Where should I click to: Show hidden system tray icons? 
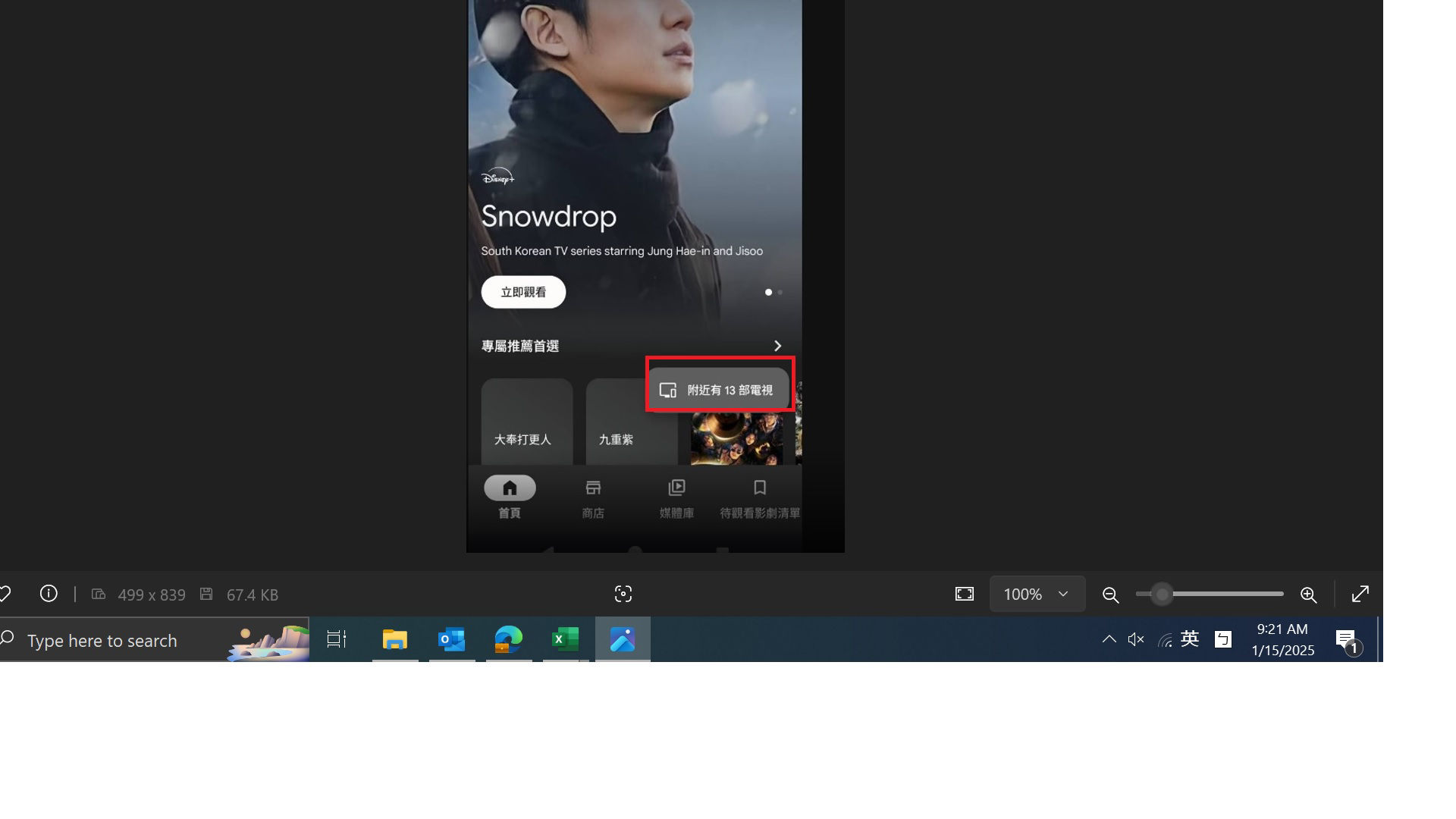tap(1109, 639)
